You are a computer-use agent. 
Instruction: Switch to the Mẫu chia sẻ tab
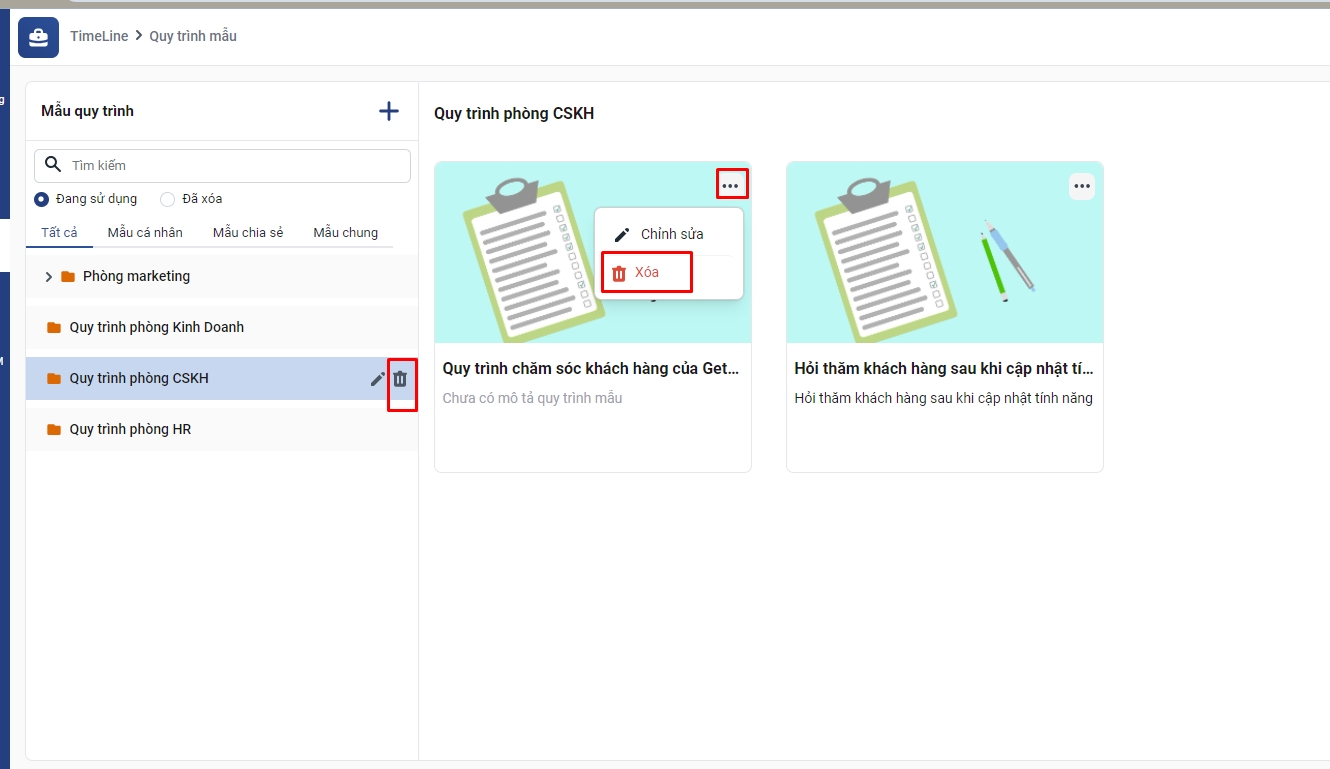coord(248,233)
